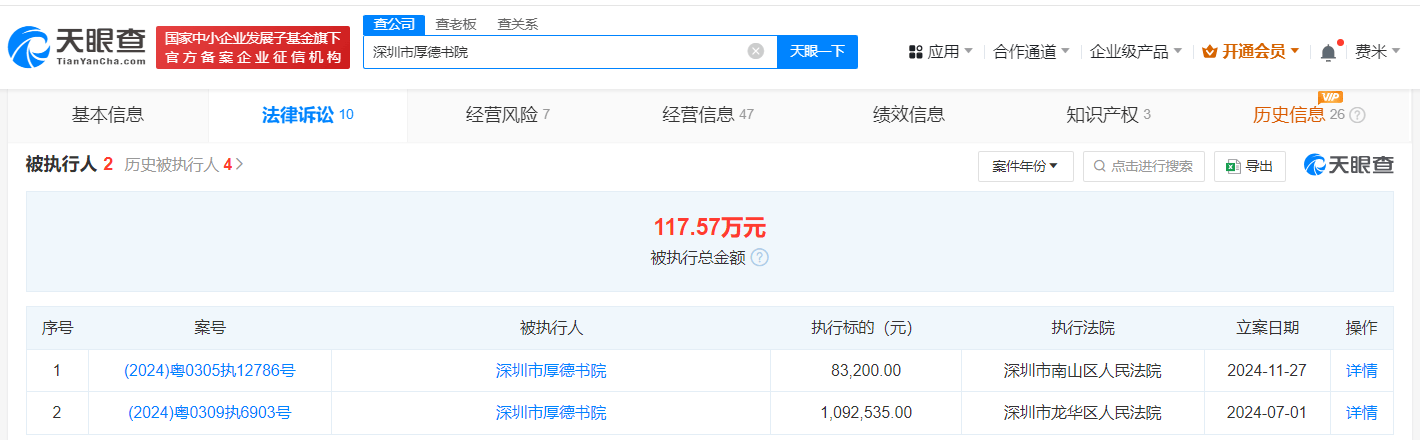The image size is (1420, 440).
Task: Click the 深圳市龙华区人民法院 cell
Action: click(x=1082, y=412)
